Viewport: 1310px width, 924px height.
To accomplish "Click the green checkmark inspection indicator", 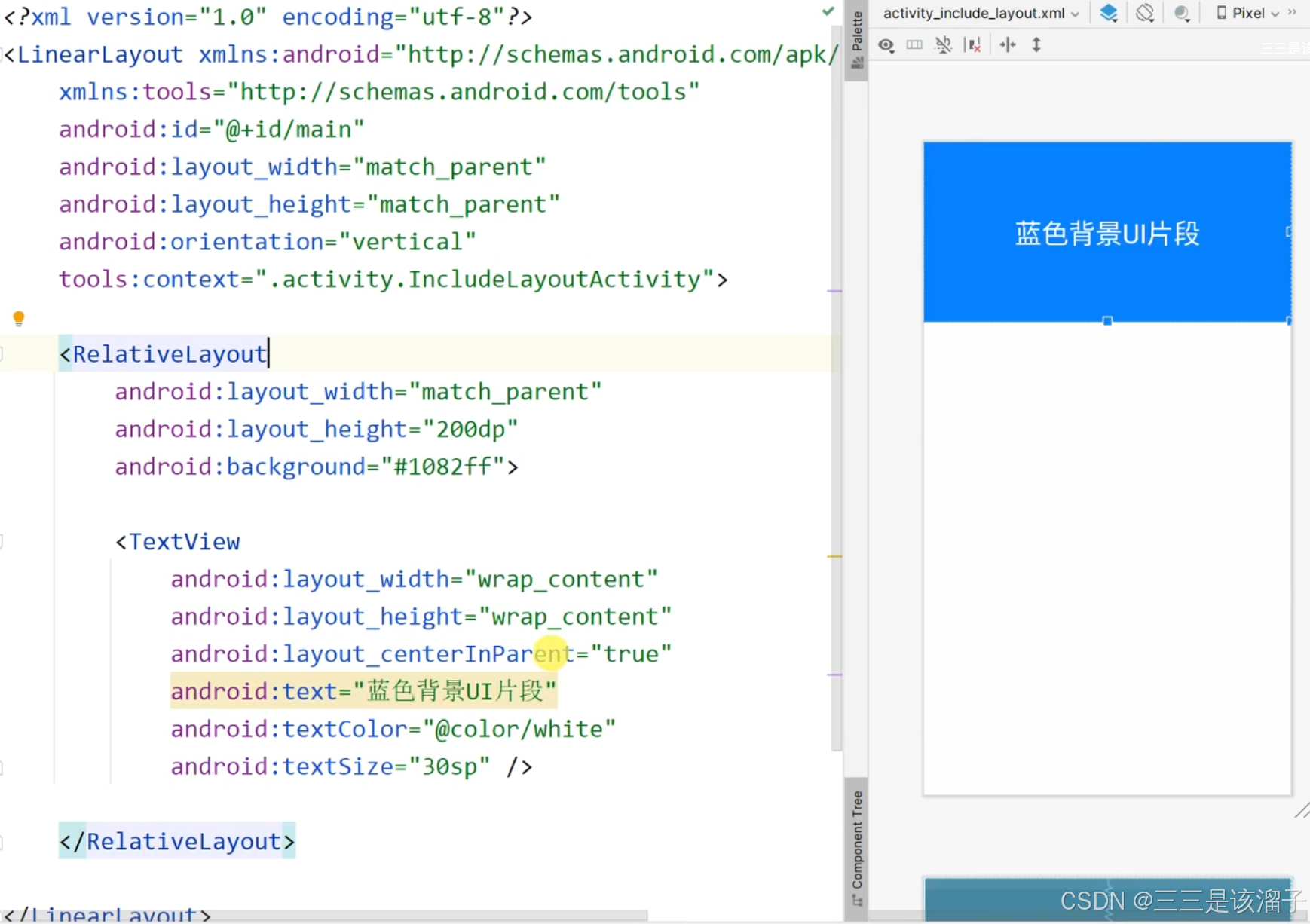I will coord(828,11).
